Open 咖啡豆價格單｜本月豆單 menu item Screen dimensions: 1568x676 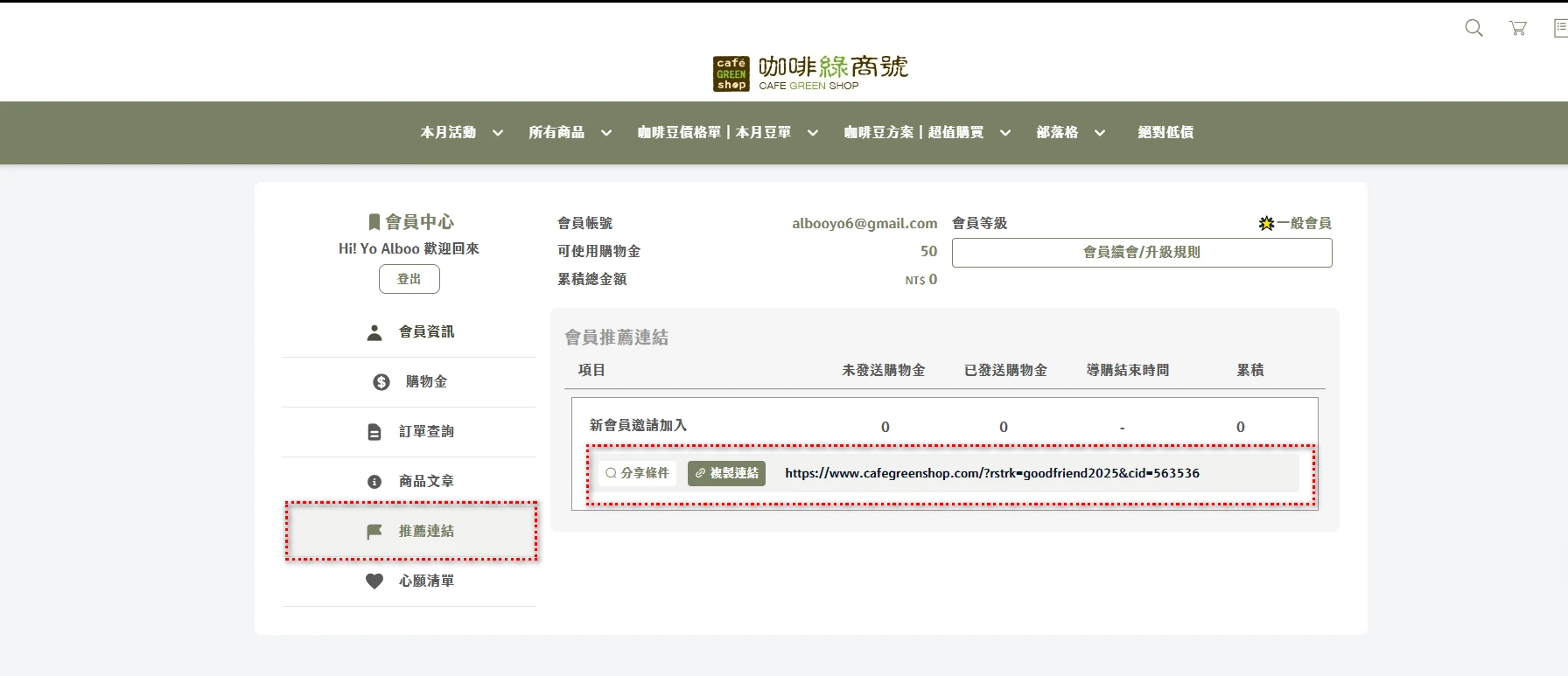click(x=714, y=132)
